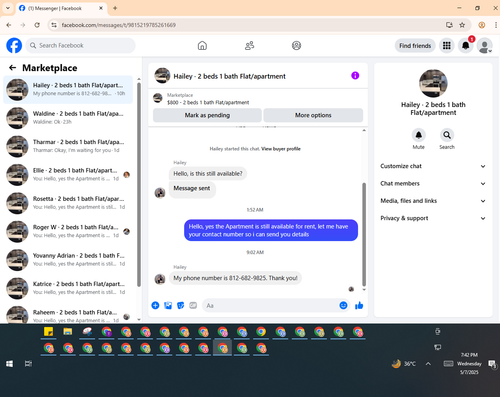Screen dimensions: 500x397
Task: Open Ellie conversation in chat list
Action: tap(68, 174)
